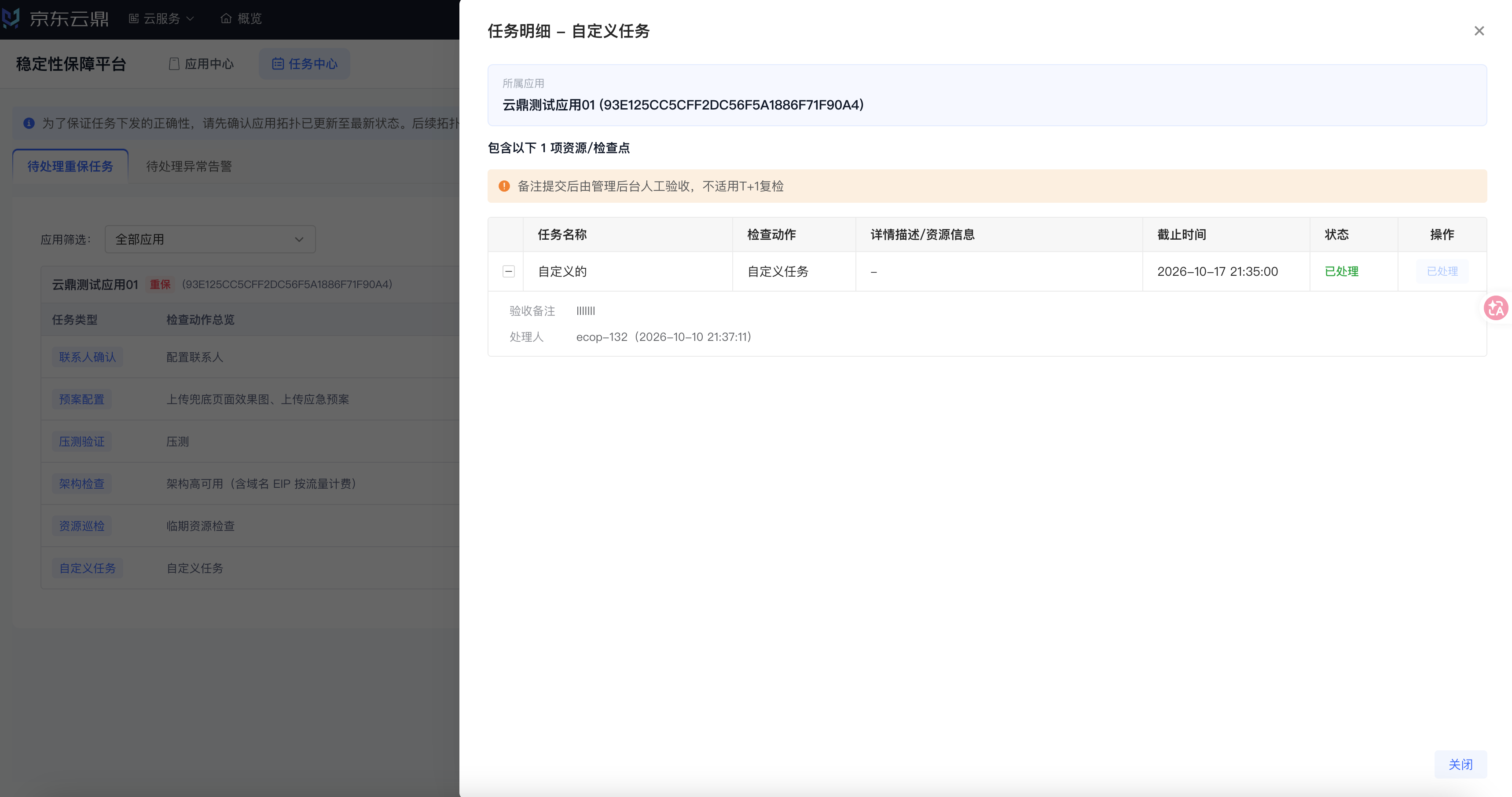Click the 已处理 action button

coord(1442,271)
